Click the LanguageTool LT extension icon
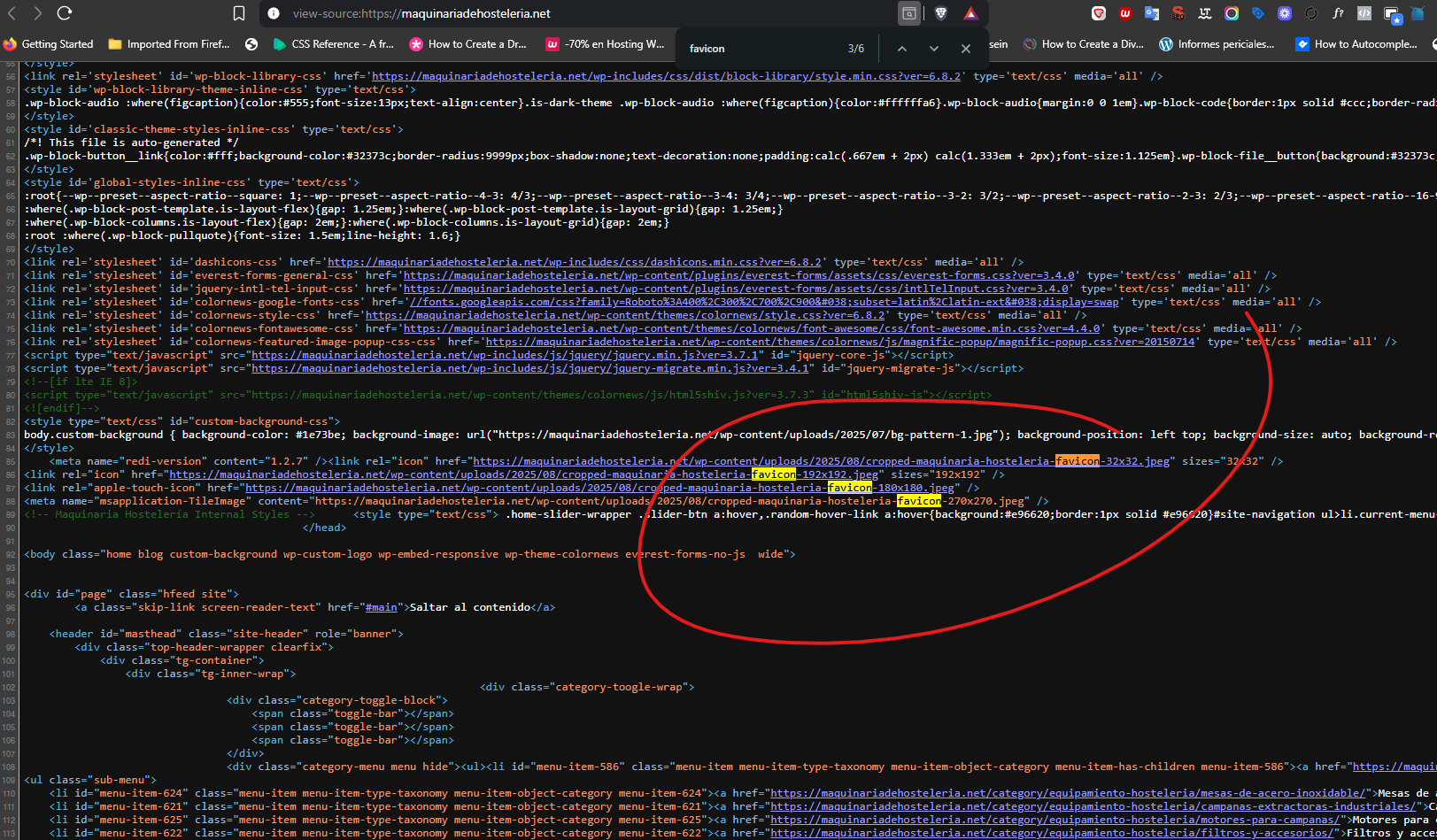The image size is (1437, 840). [x=1205, y=13]
